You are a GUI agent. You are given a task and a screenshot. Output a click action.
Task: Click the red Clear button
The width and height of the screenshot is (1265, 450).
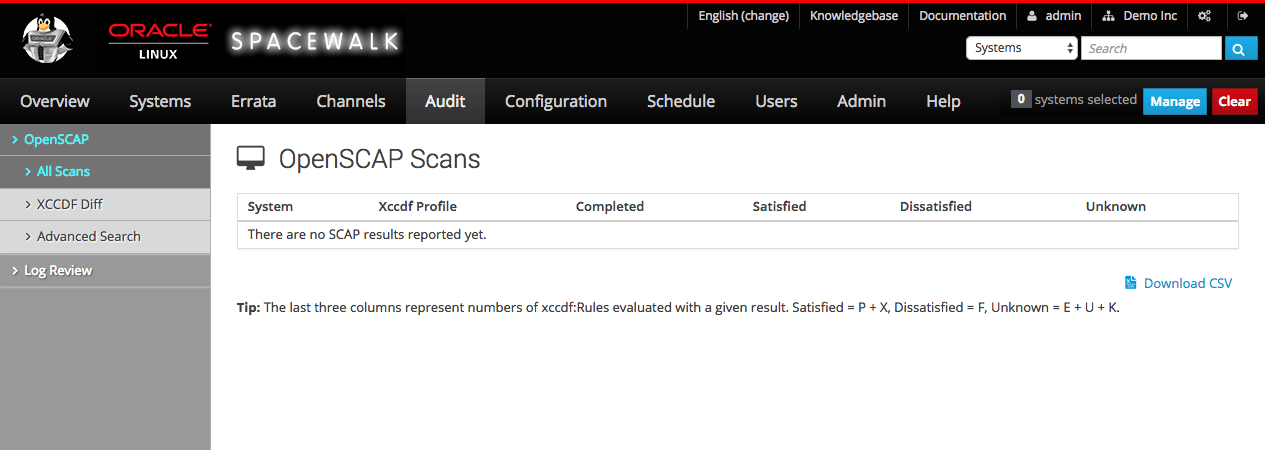tap(1235, 101)
